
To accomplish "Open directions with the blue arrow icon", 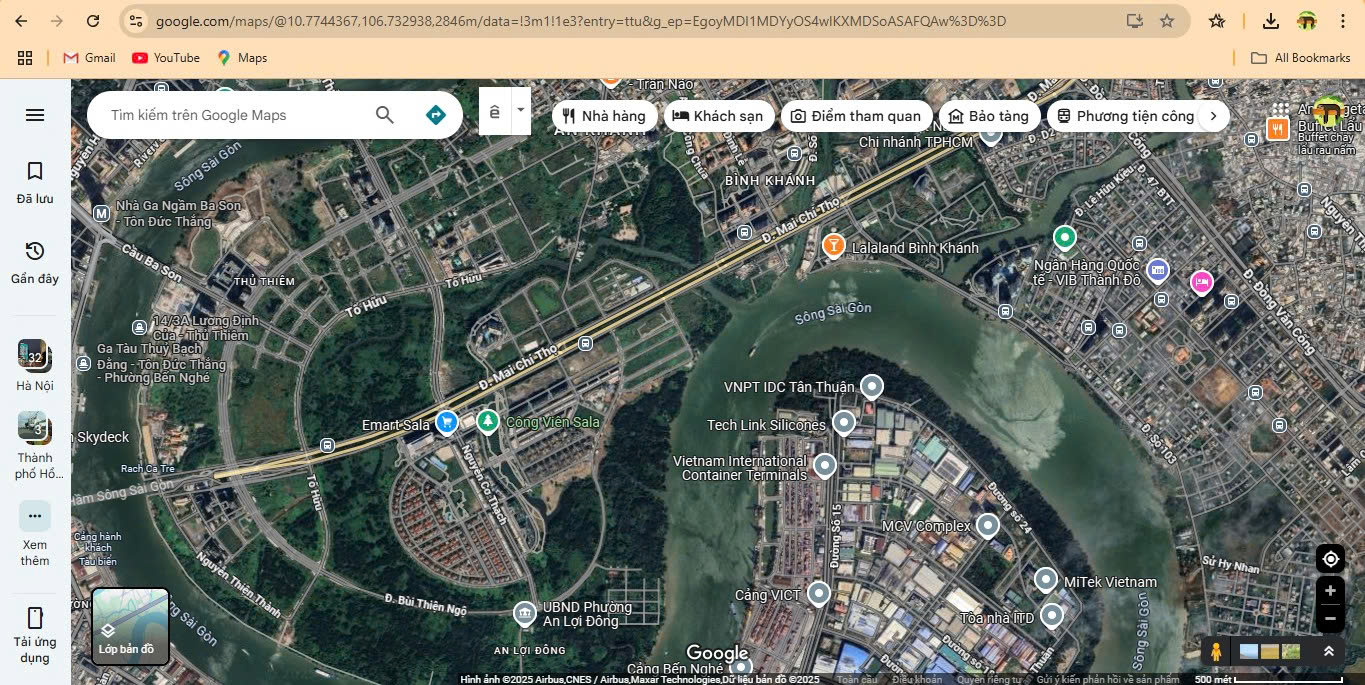I will (x=435, y=115).
